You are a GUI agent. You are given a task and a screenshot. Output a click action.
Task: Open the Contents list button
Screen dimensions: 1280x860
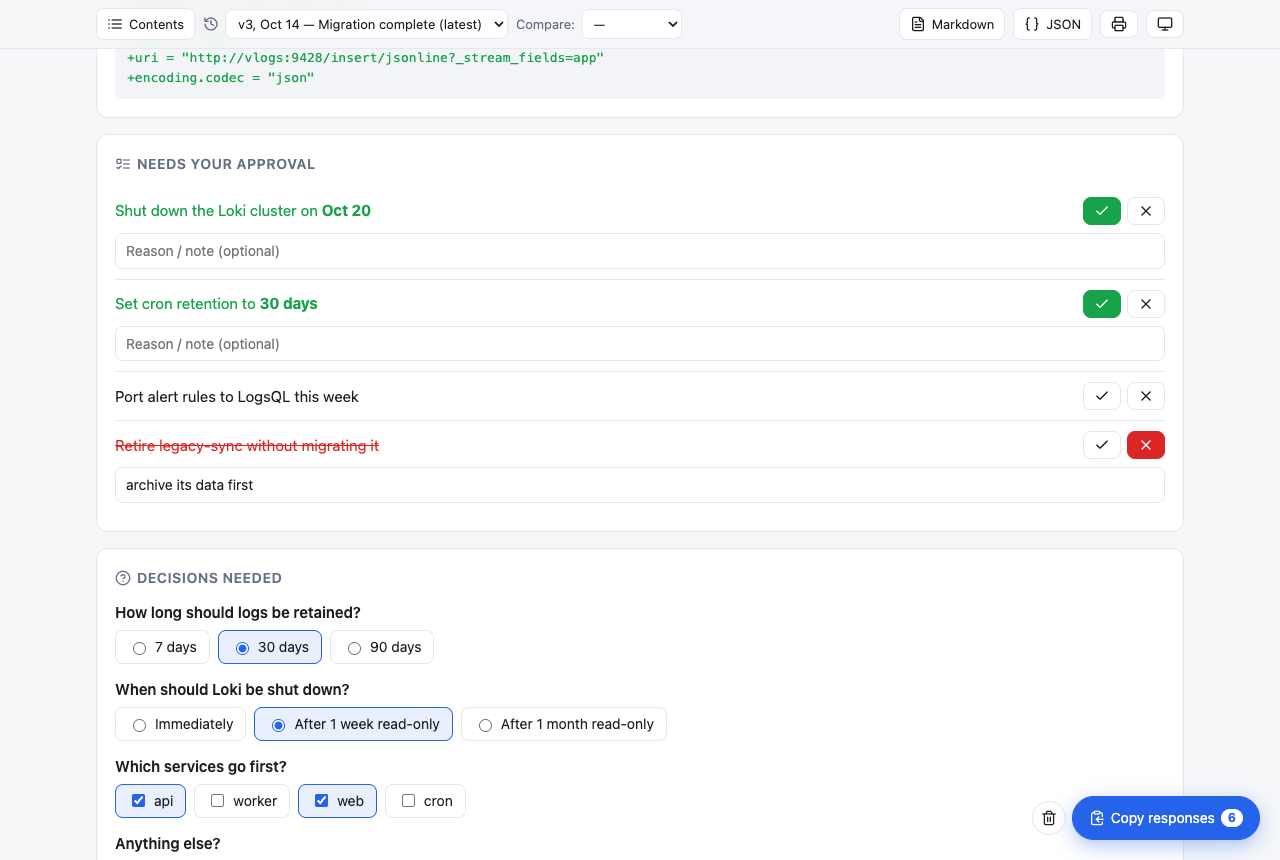pyautogui.click(x=145, y=24)
